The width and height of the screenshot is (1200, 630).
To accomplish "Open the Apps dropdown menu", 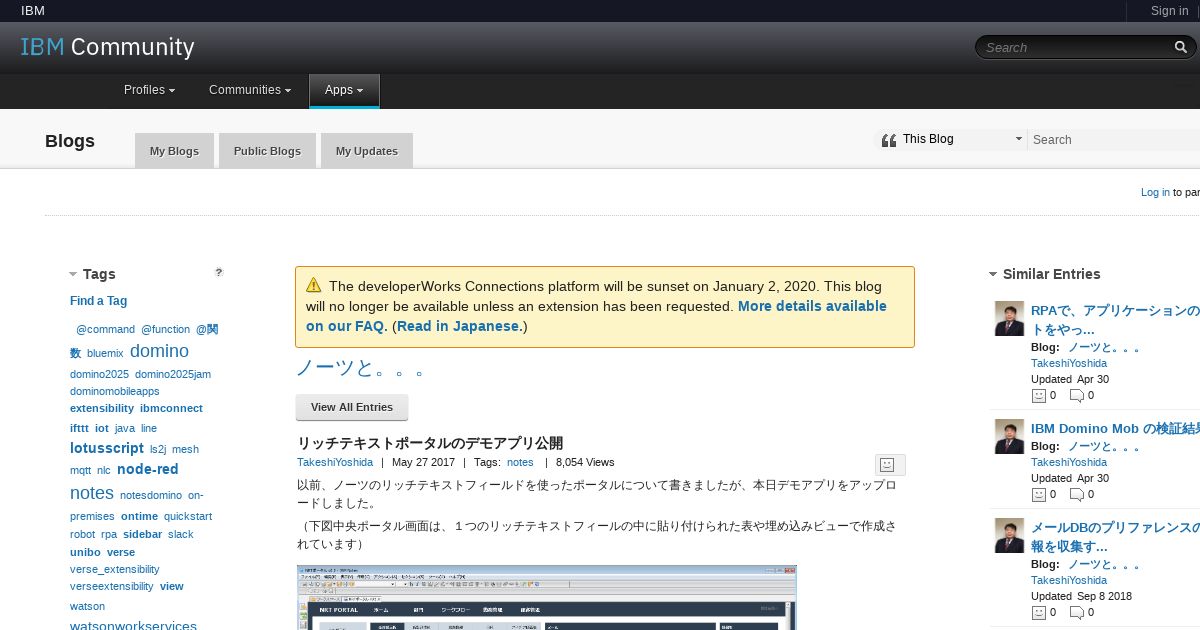I will click(344, 90).
